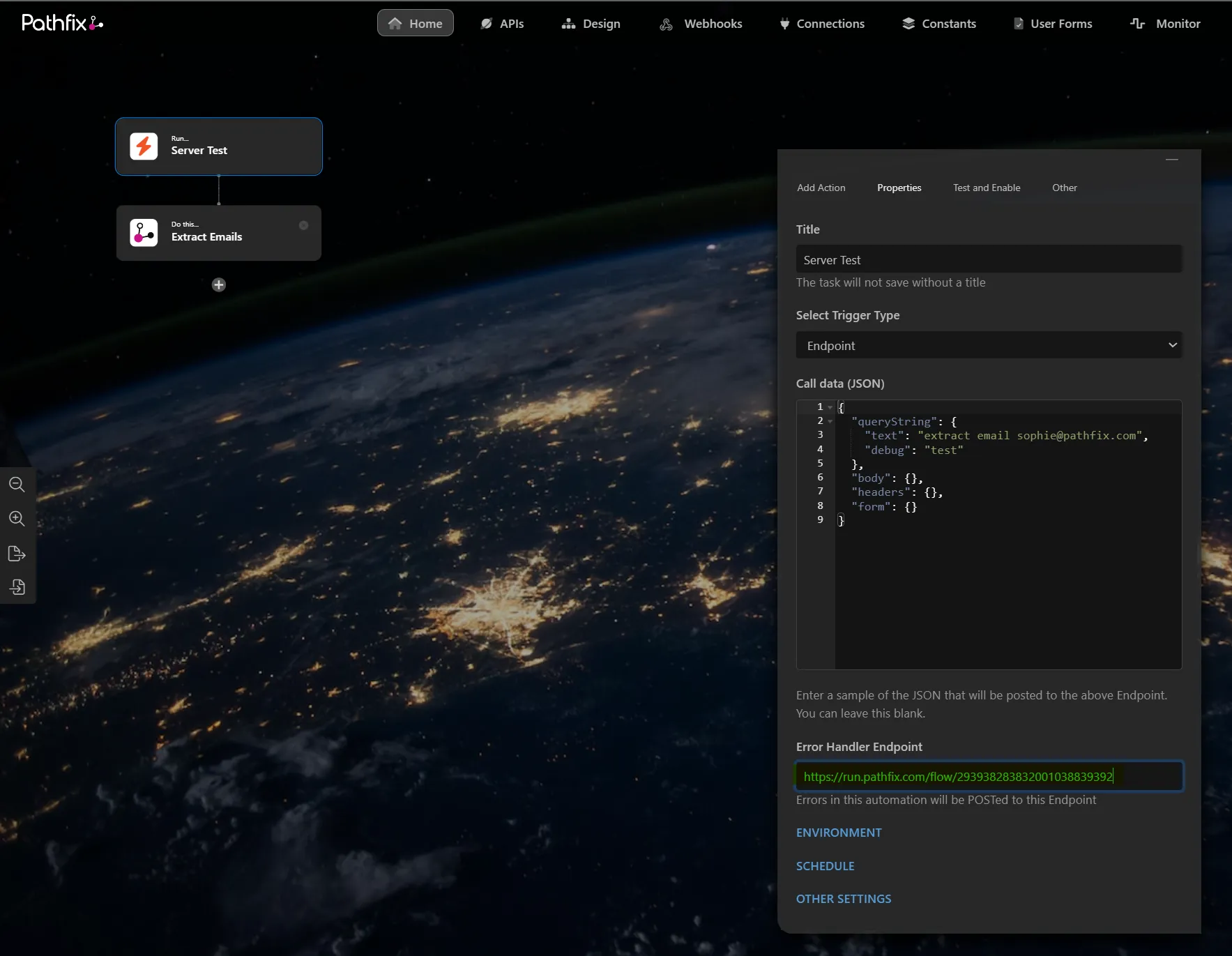The height and width of the screenshot is (956, 1232).
Task: Expand the ENVIRONMENT section
Action: (839, 833)
